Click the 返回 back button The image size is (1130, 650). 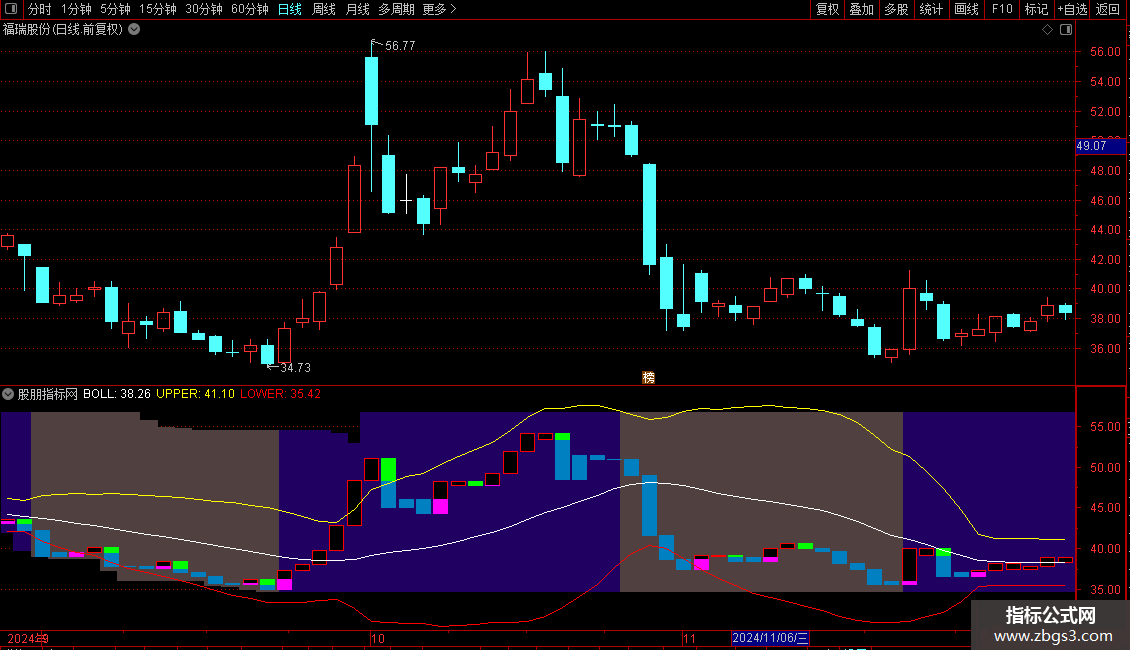pyautogui.click(x=1108, y=9)
